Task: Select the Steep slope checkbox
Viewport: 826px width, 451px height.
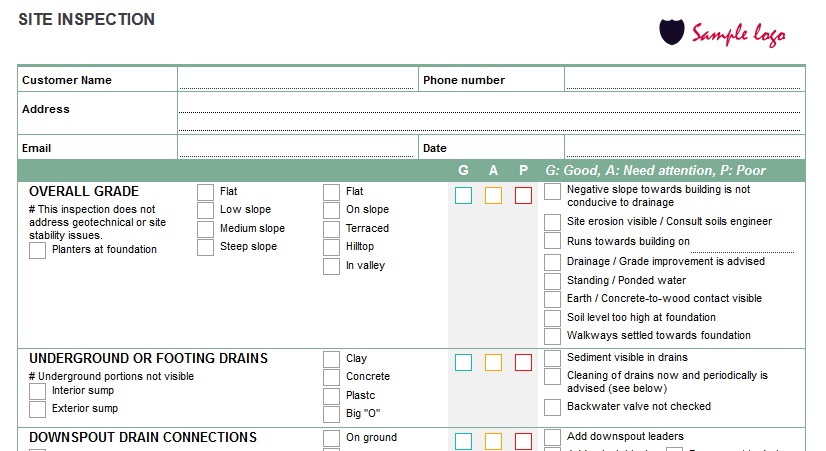Action: (205, 247)
